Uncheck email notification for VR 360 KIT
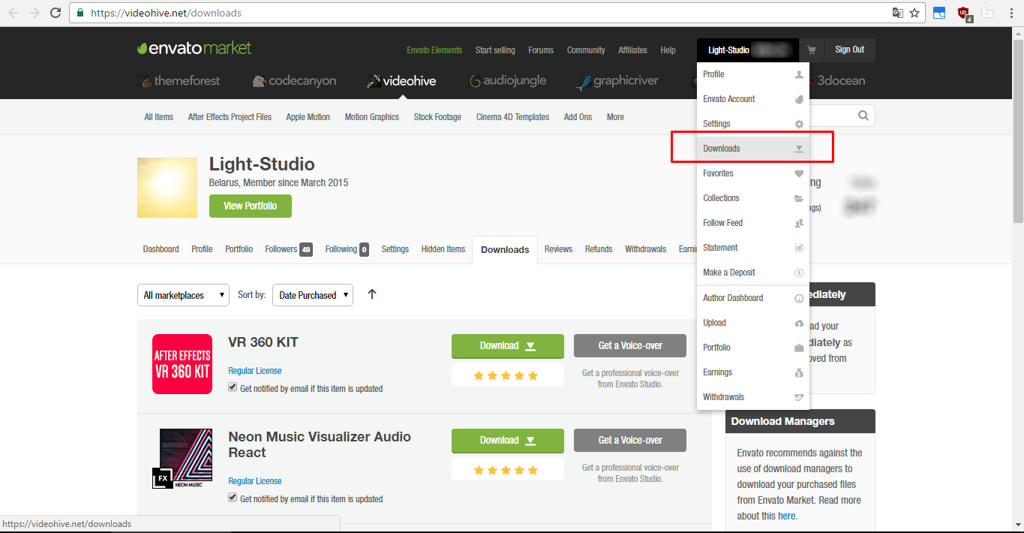 tap(233, 388)
